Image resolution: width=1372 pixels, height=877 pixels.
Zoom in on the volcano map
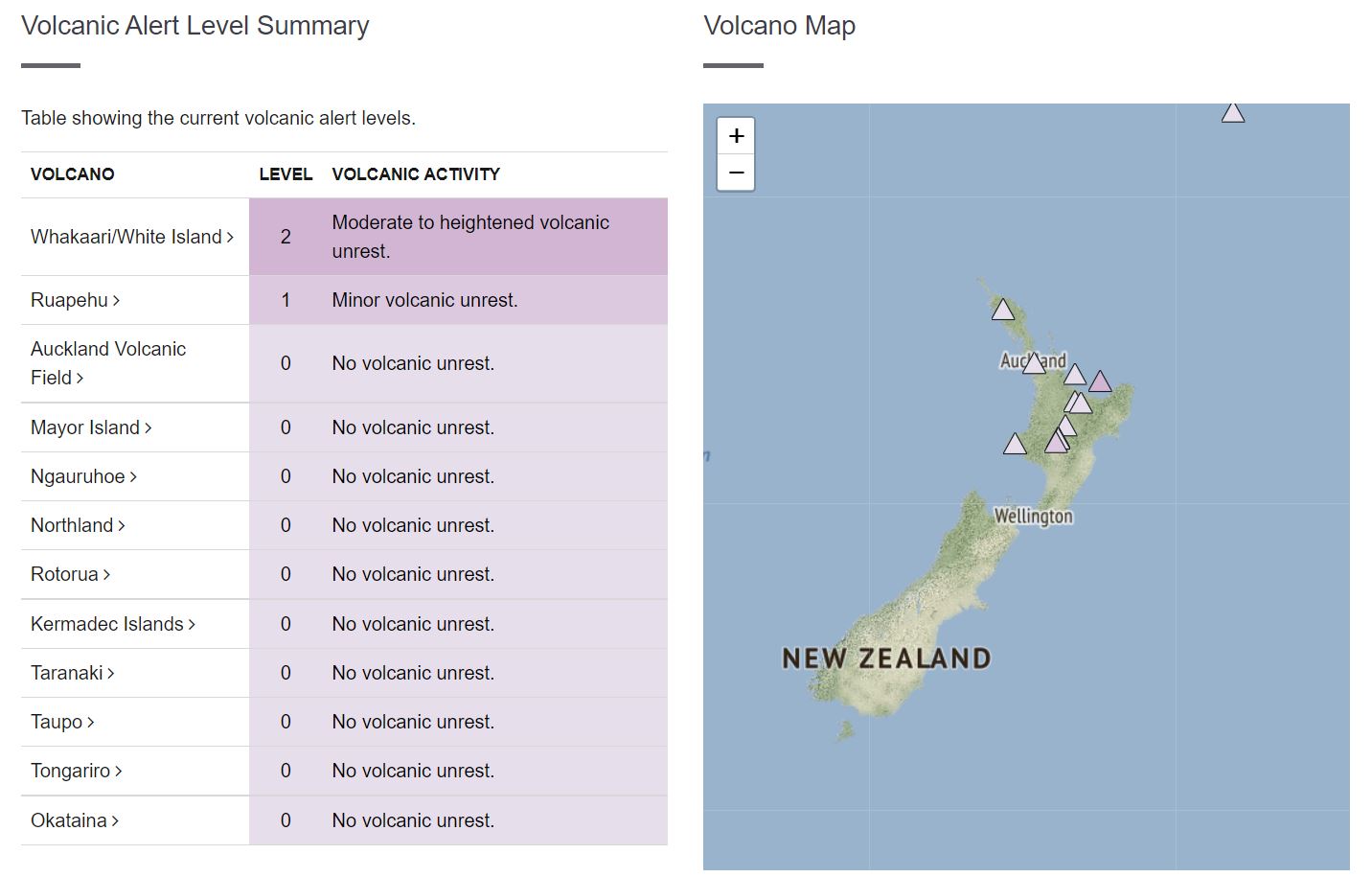click(x=736, y=136)
